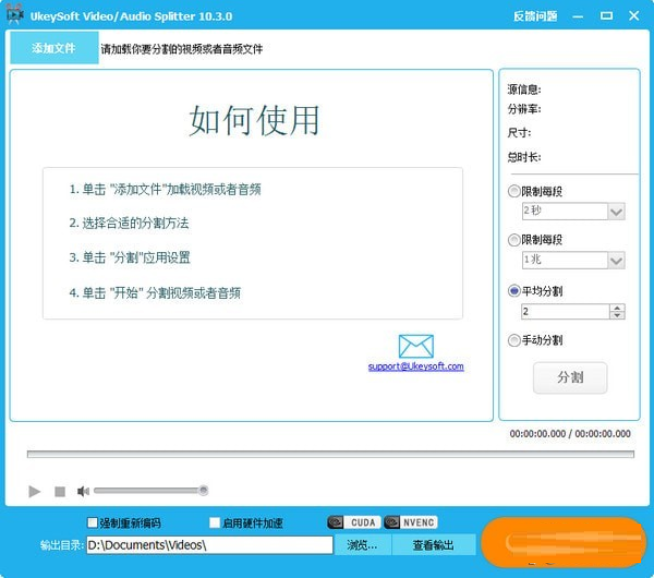Click the NVENC badge icon
The image size is (654, 579).
(x=411, y=522)
